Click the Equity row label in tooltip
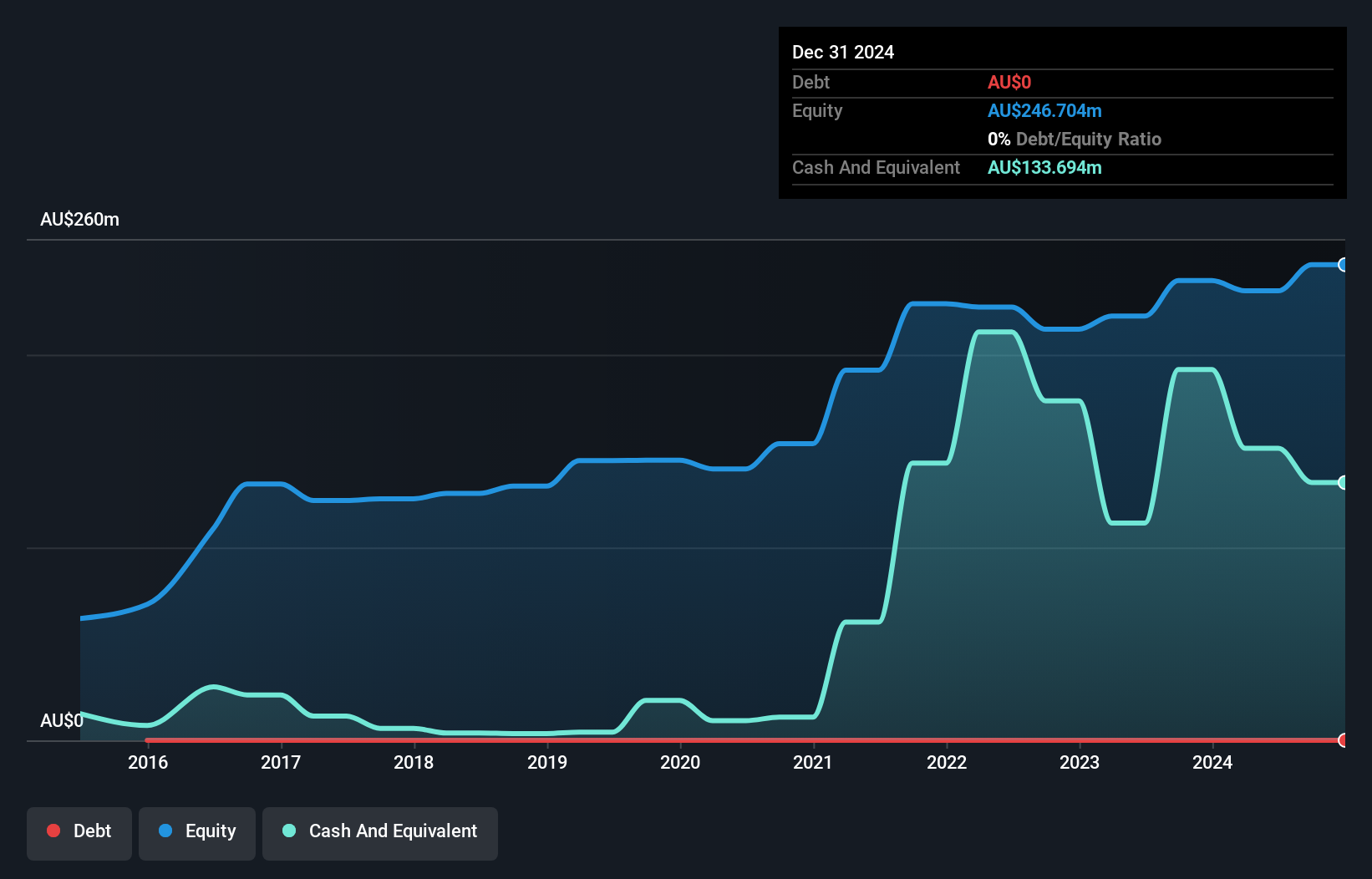 coord(817,110)
